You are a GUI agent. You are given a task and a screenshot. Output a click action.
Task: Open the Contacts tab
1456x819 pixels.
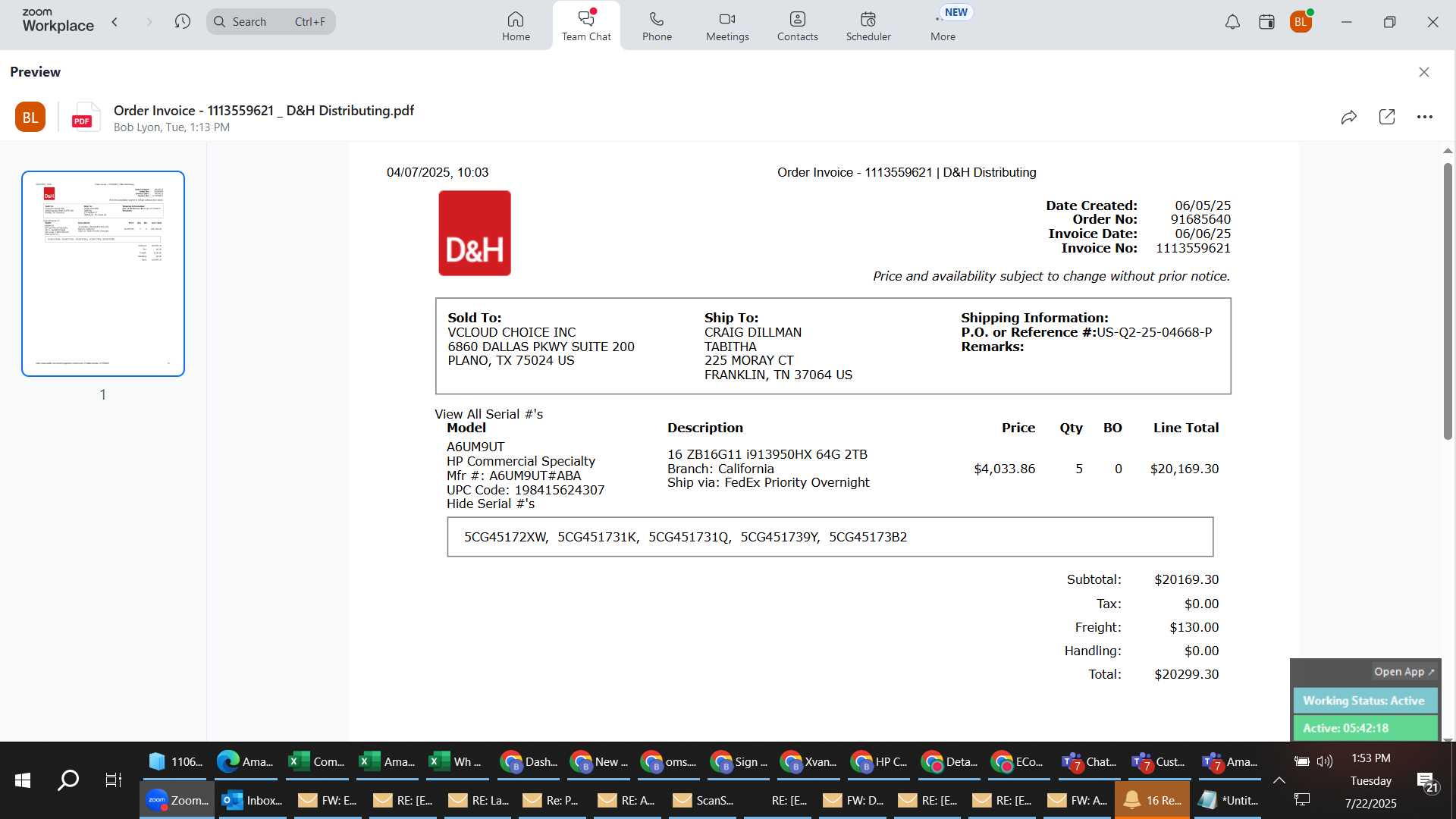(797, 26)
